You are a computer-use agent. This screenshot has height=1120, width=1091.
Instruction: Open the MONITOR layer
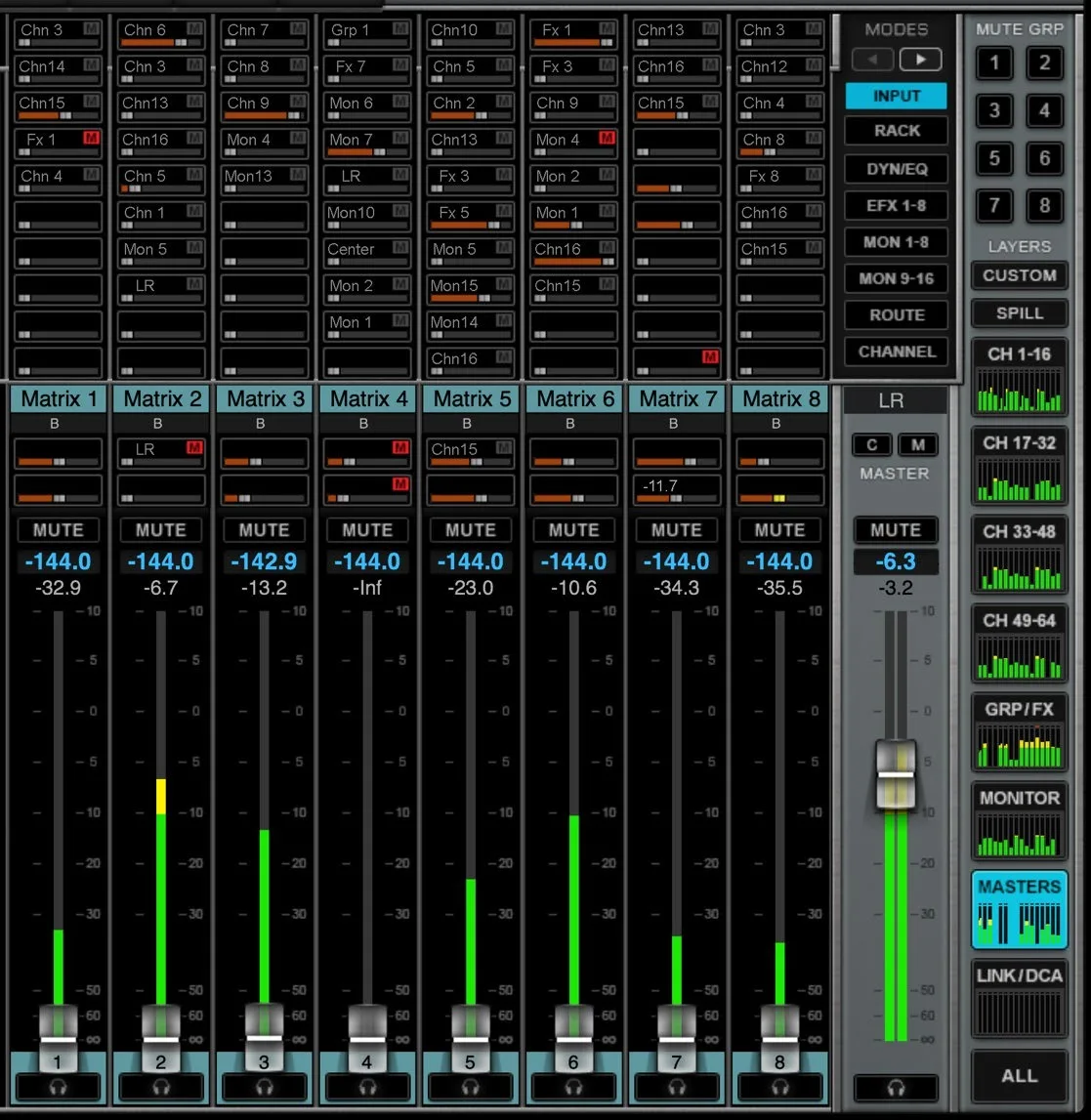(x=1020, y=820)
